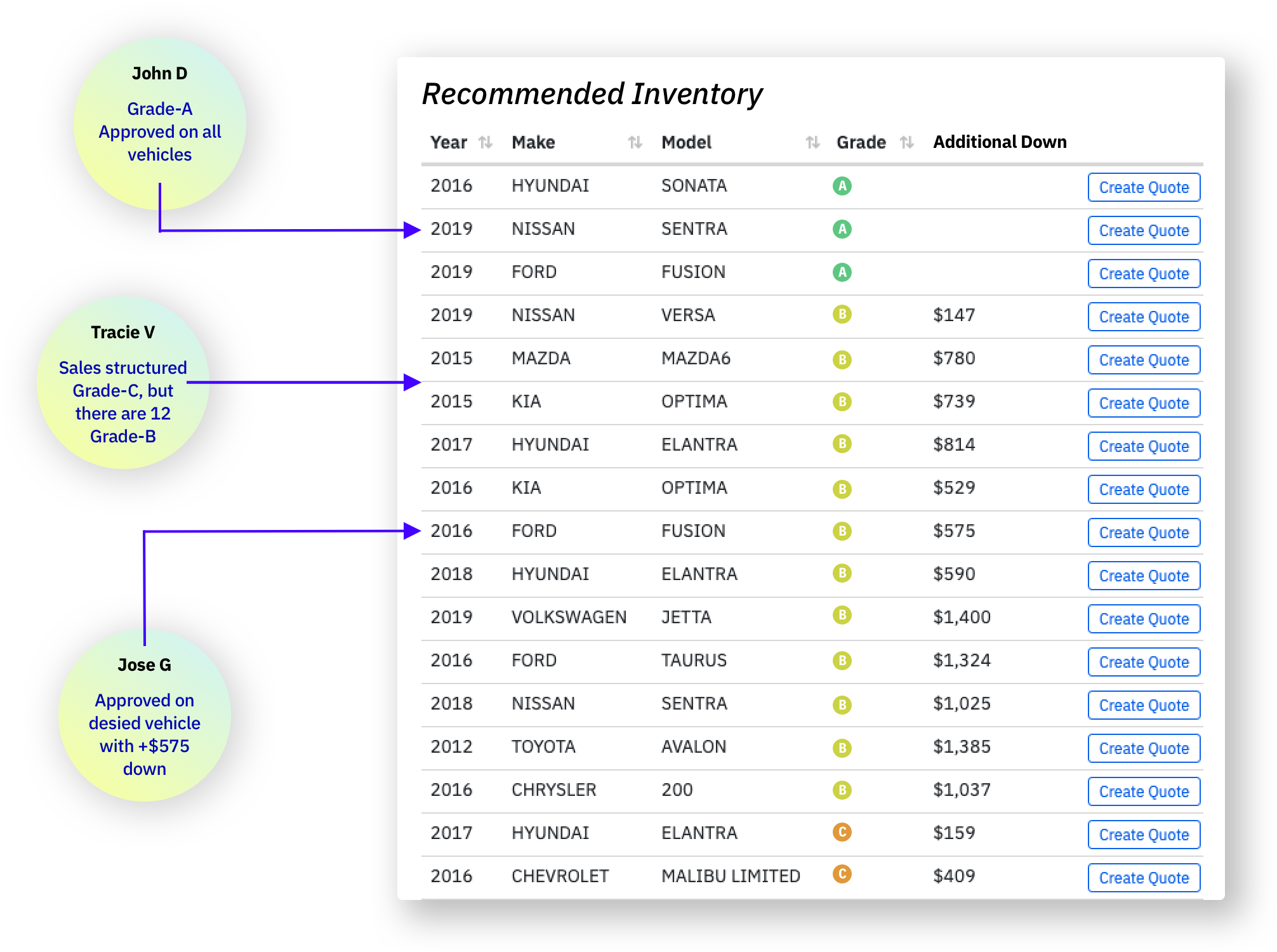Viewport: 1277px width, 952px height.
Task: Click grade B badge for Nissan Versa
Action: (x=842, y=315)
